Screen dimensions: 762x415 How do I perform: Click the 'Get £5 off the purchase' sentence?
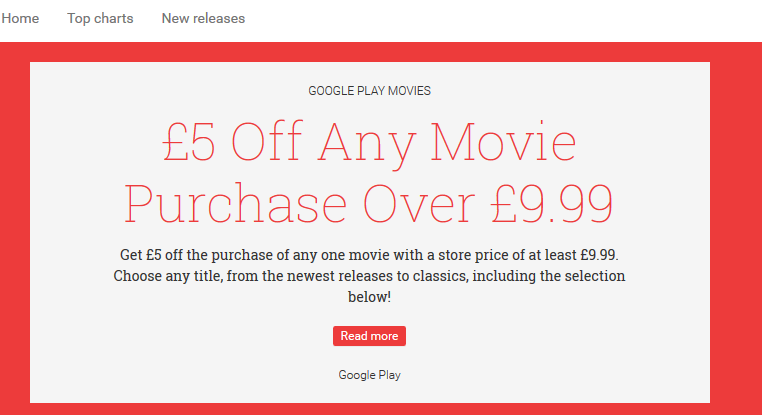(x=369, y=255)
